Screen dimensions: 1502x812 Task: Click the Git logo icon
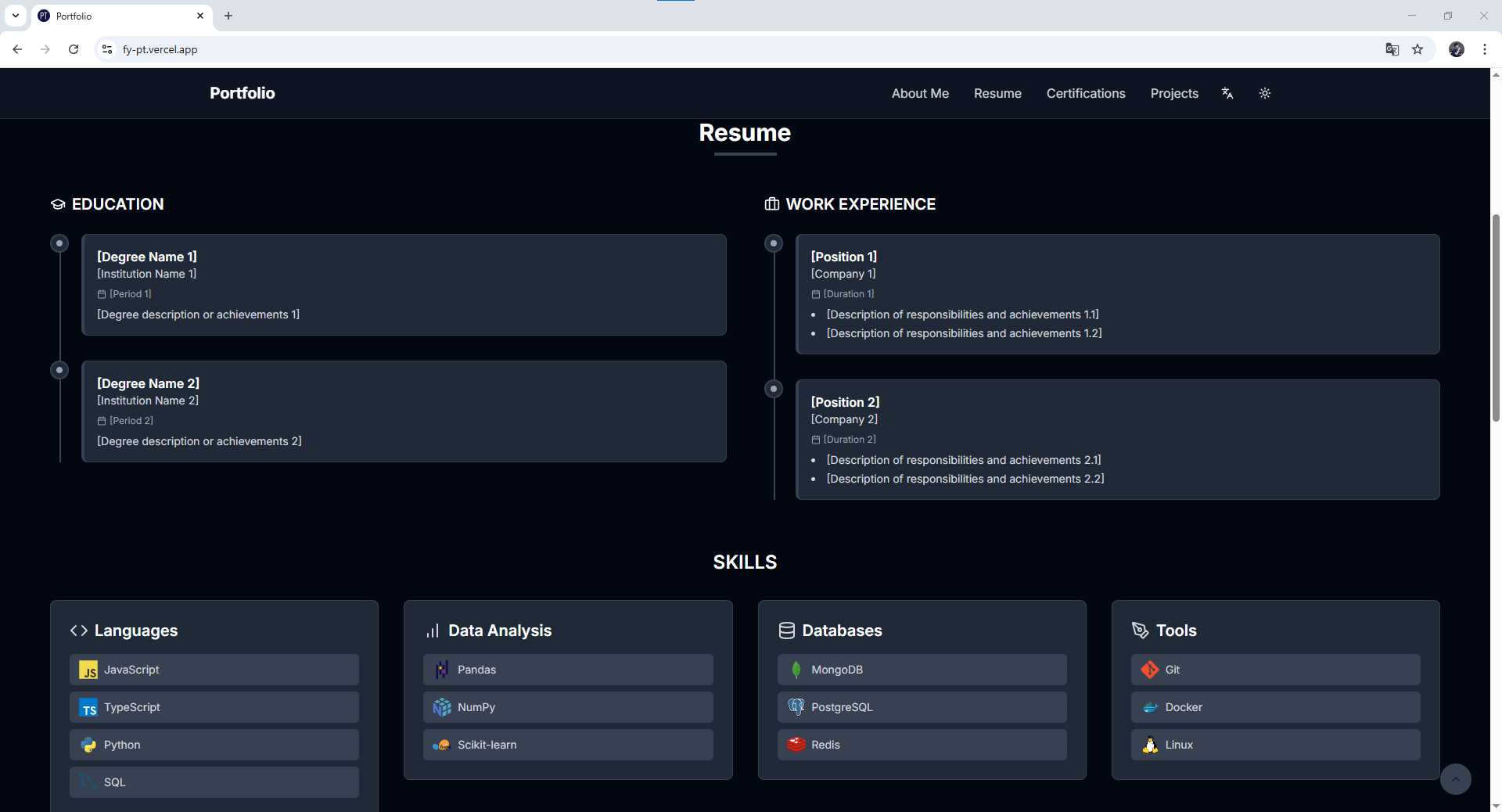[1150, 670]
